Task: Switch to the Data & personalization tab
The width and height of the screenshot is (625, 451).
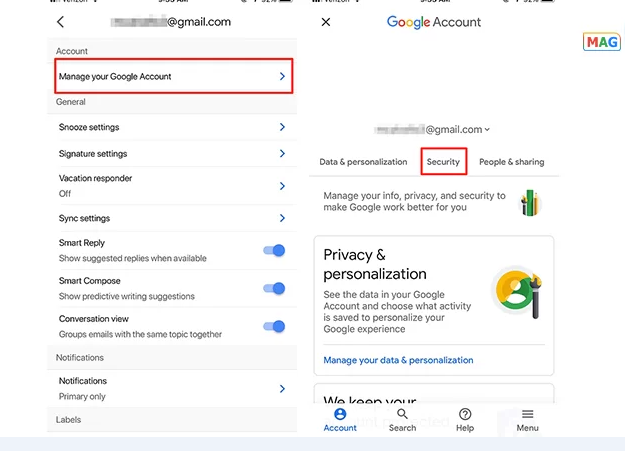Action: pos(363,162)
